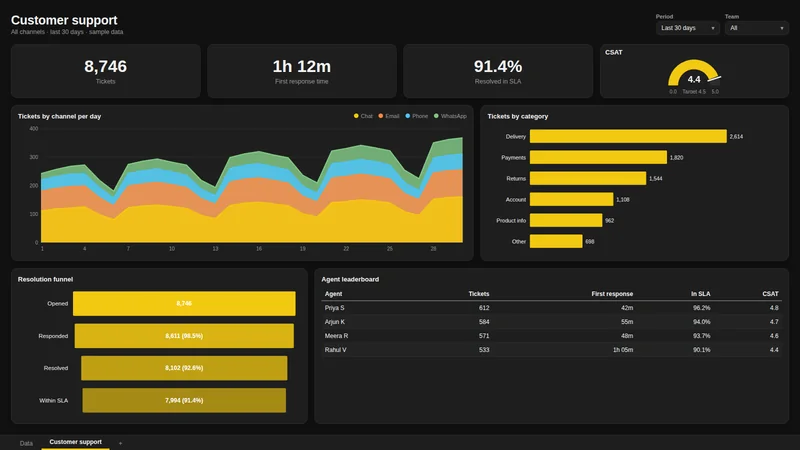Toggle the WhatsApp legend entry
The image size is (800, 450).
point(450,116)
